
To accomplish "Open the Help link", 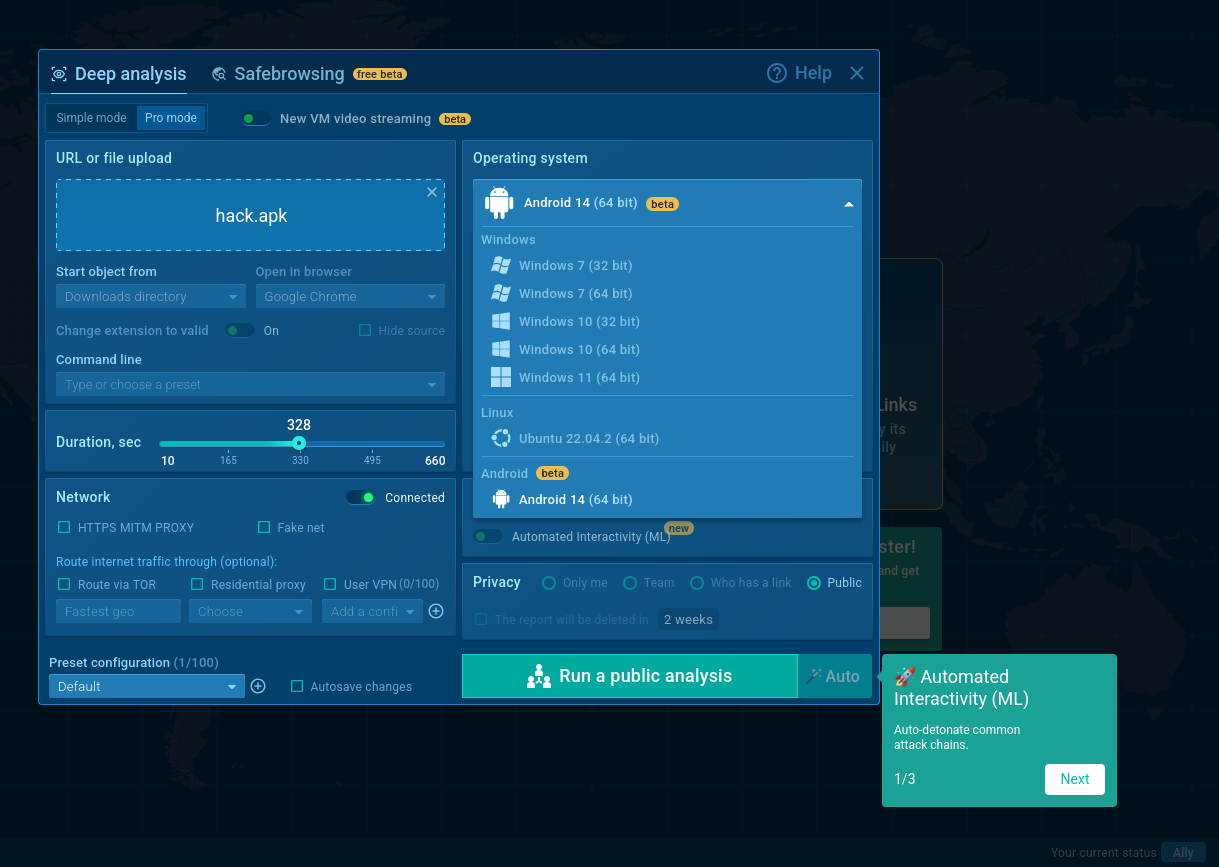I will point(799,73).
